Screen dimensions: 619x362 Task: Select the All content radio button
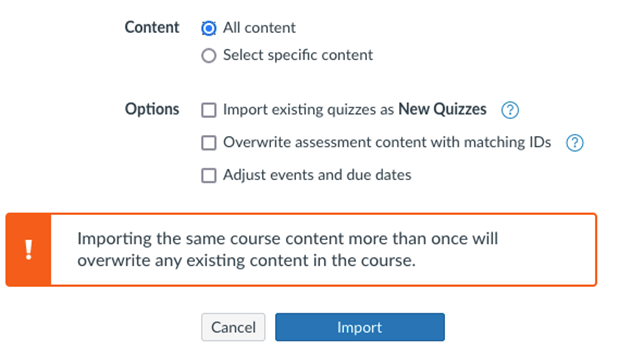point(208,28)
